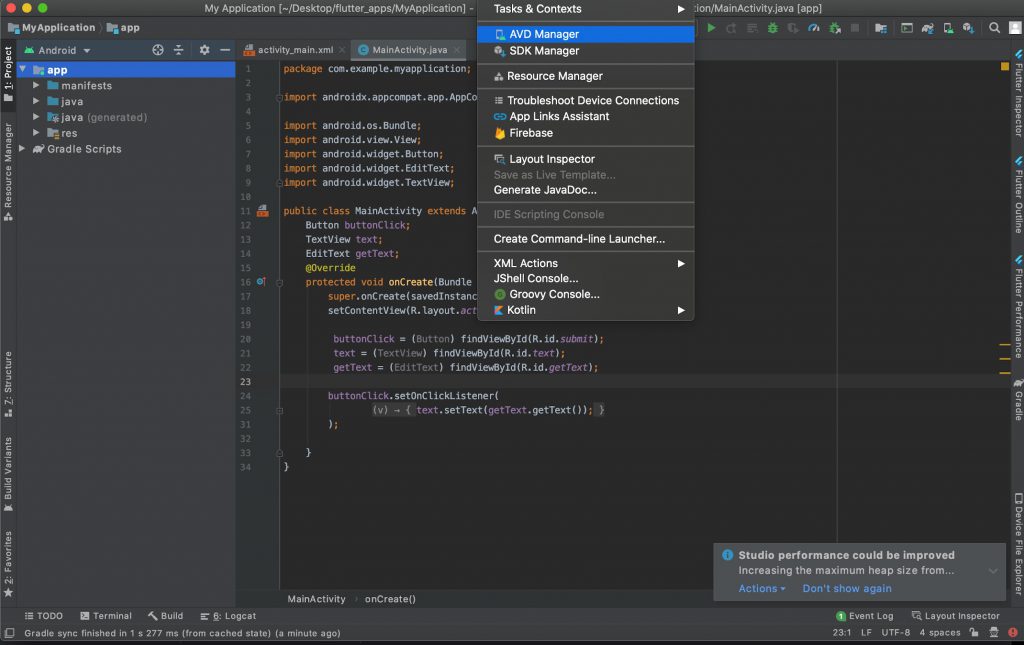Sync project with Gradle files elephant icon
The height and width of the screenshot is (645, 1024).
point(927,28)
